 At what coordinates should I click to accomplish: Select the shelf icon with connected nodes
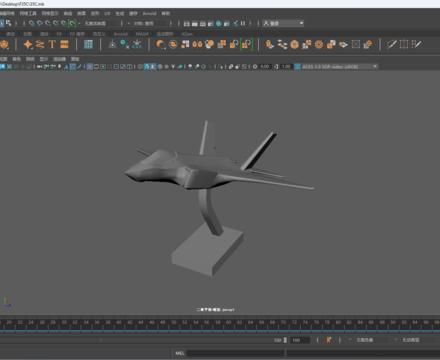point(282,44)
